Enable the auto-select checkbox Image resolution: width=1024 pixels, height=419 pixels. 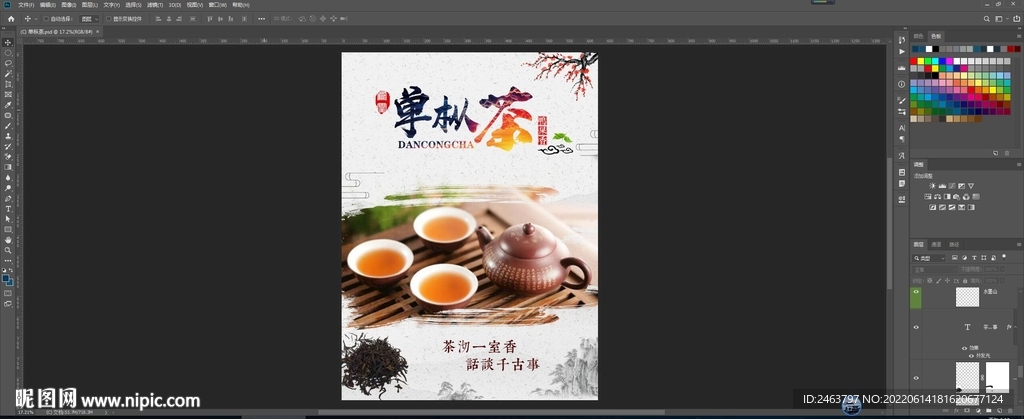(x=46, y=19)
